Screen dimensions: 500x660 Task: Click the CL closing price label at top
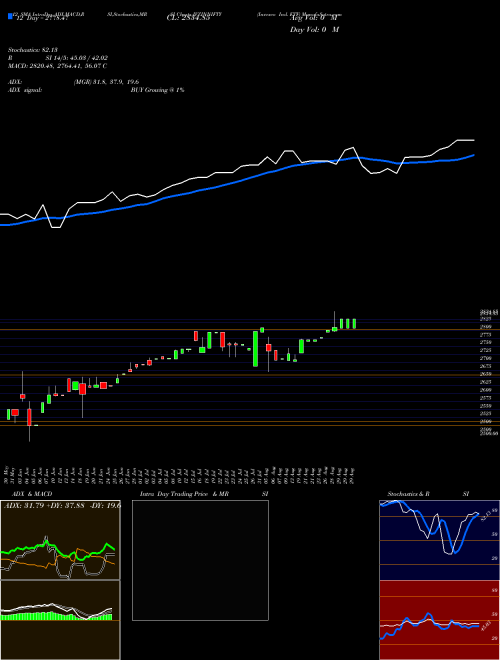pyautogui.click(x=188, y=18)
